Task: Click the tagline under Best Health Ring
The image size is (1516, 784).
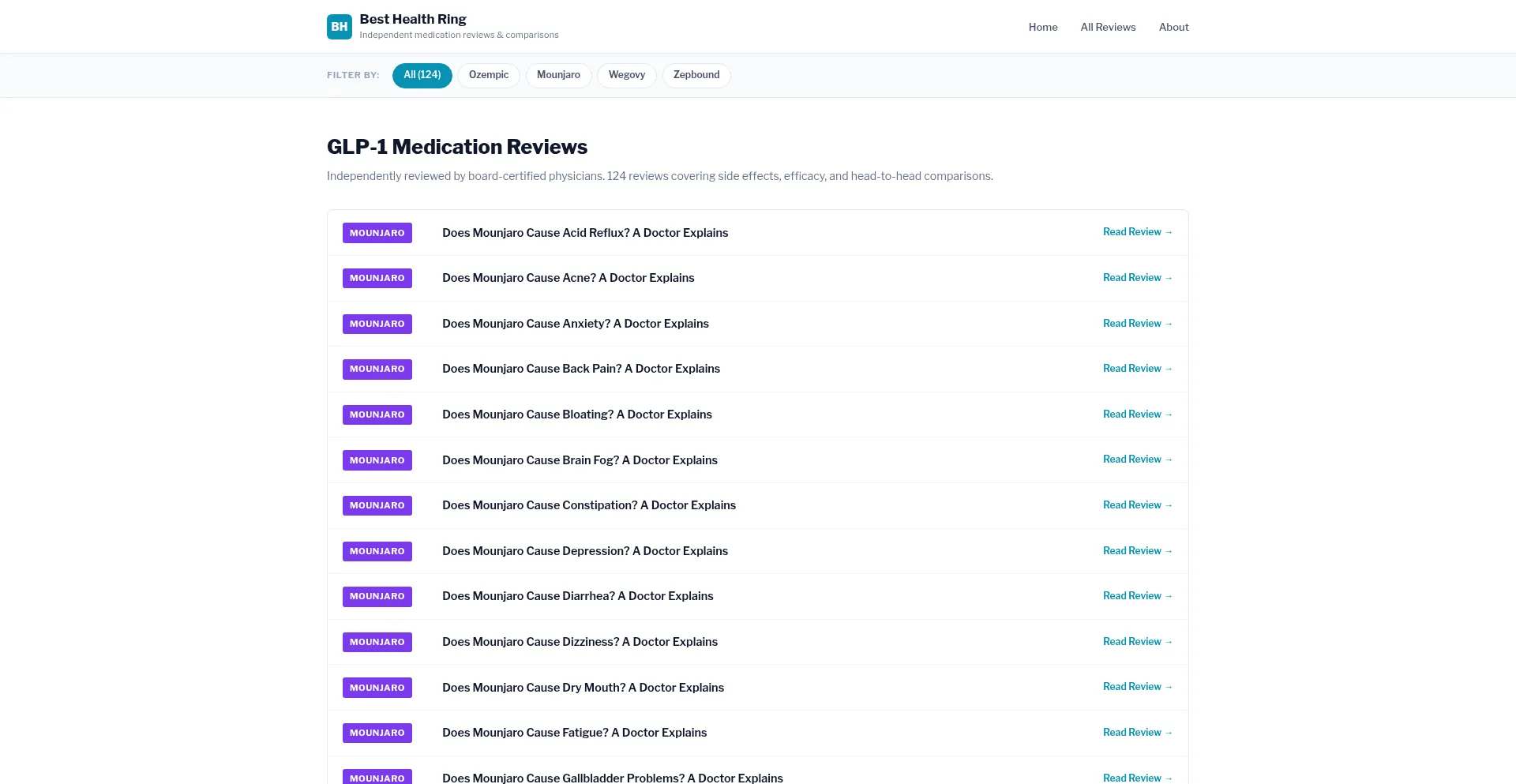Action: pos(459,35)
